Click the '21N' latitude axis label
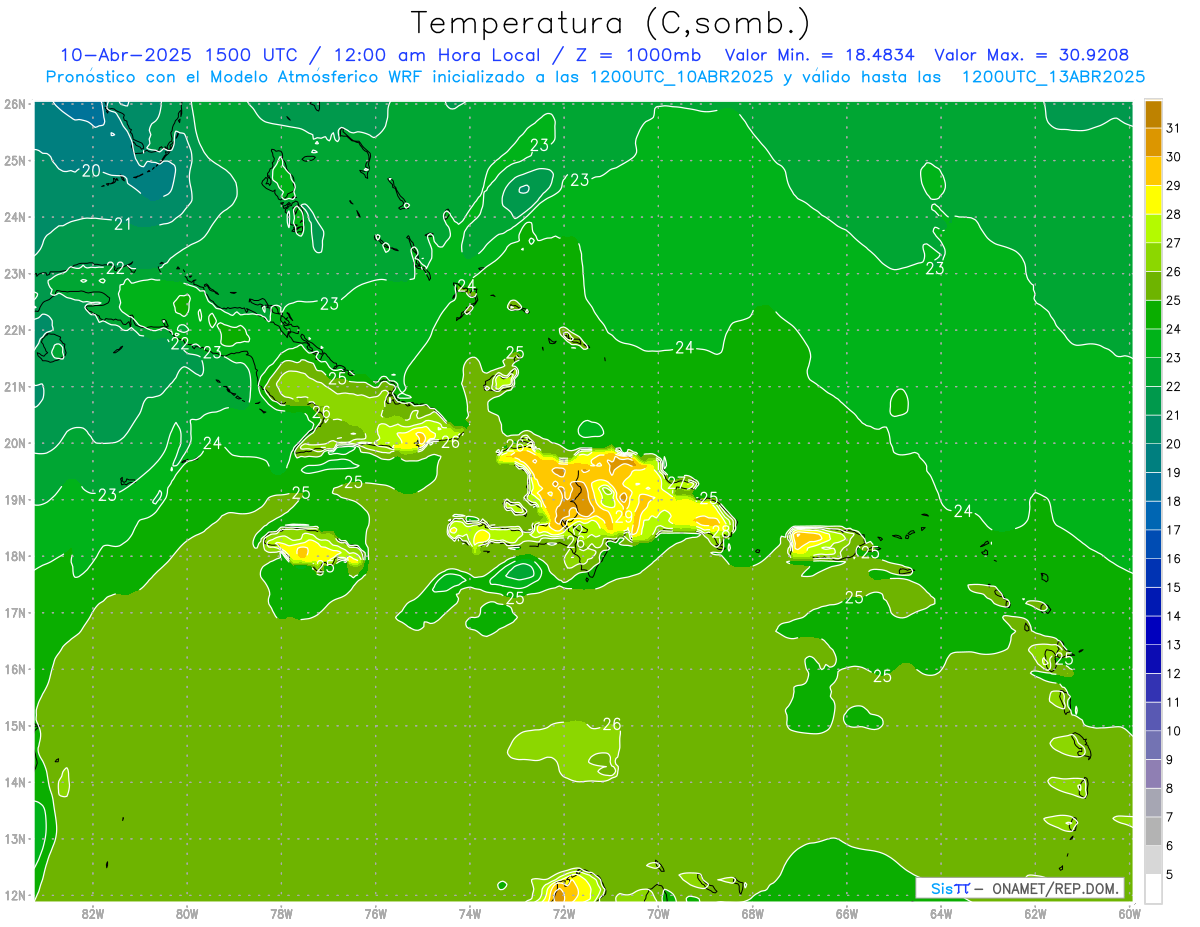Screen dimensions: 1200x927 (x=14, y=386)
